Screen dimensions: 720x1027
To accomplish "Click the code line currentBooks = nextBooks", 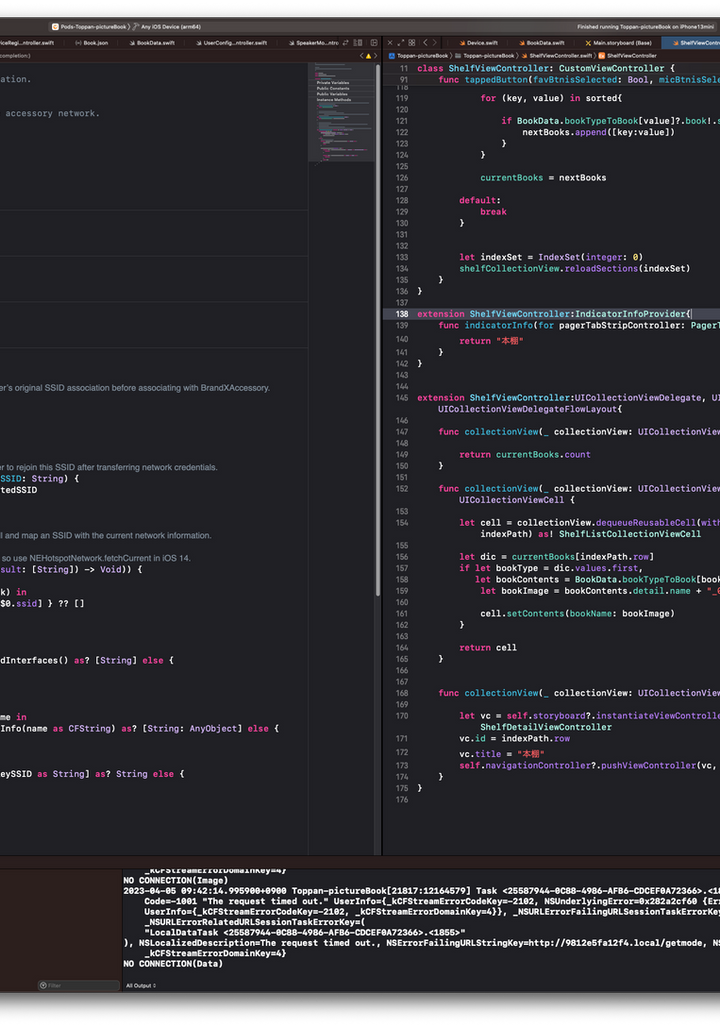I will tap(543, 177).
